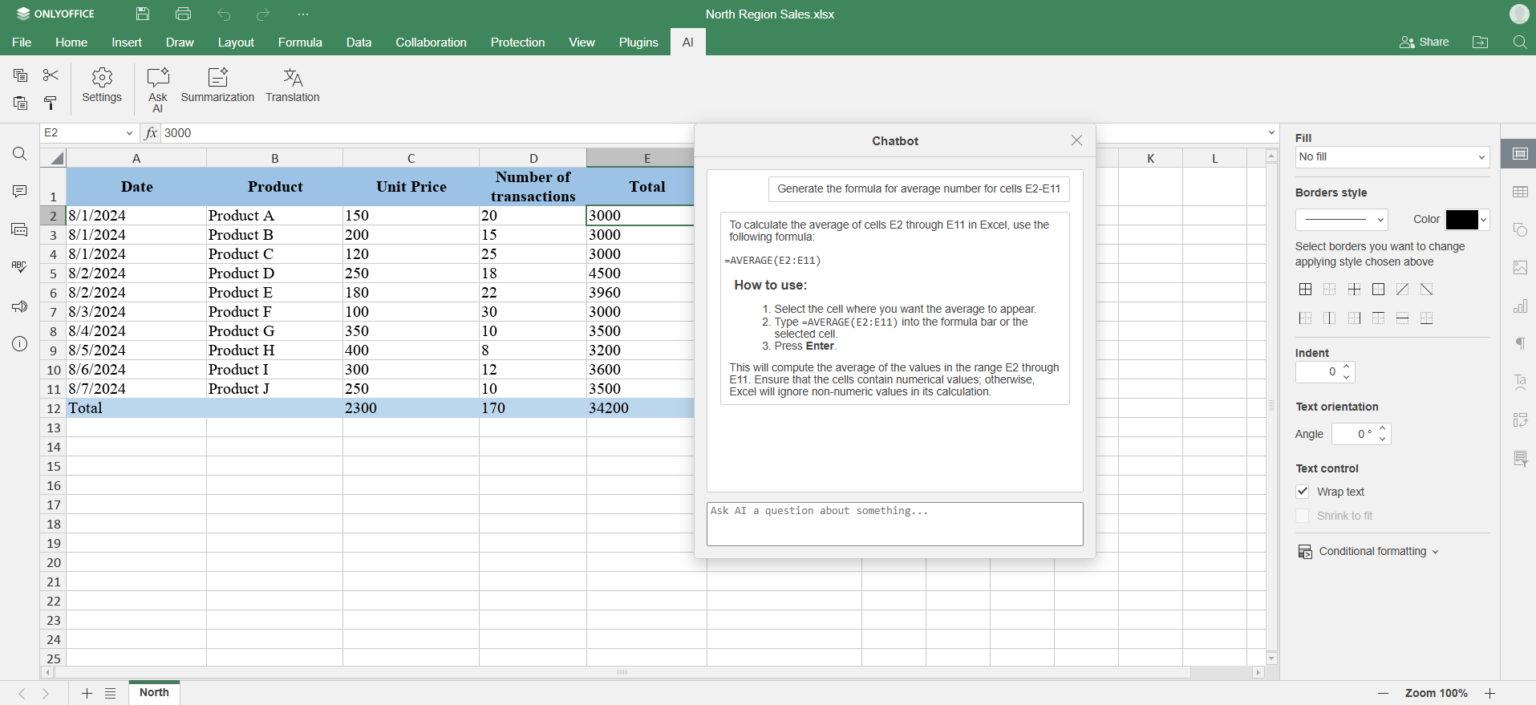Image resolution: width=1536 pixels, height=705 pixels.
Task: Expand Conditional formatting menu
Action: tap(1368, 552)
